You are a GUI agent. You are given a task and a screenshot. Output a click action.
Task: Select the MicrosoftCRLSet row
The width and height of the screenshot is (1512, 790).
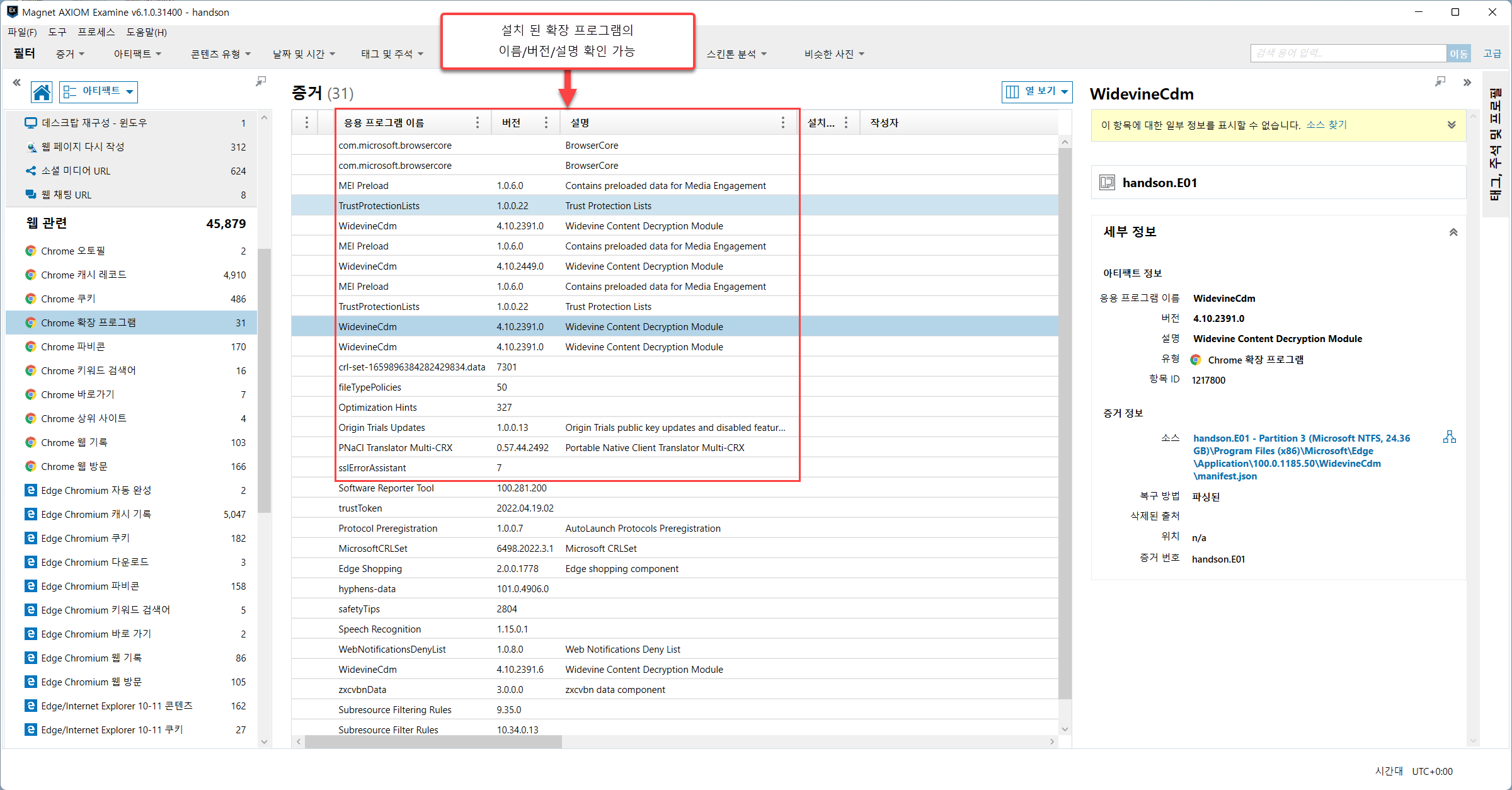point(675,549)
